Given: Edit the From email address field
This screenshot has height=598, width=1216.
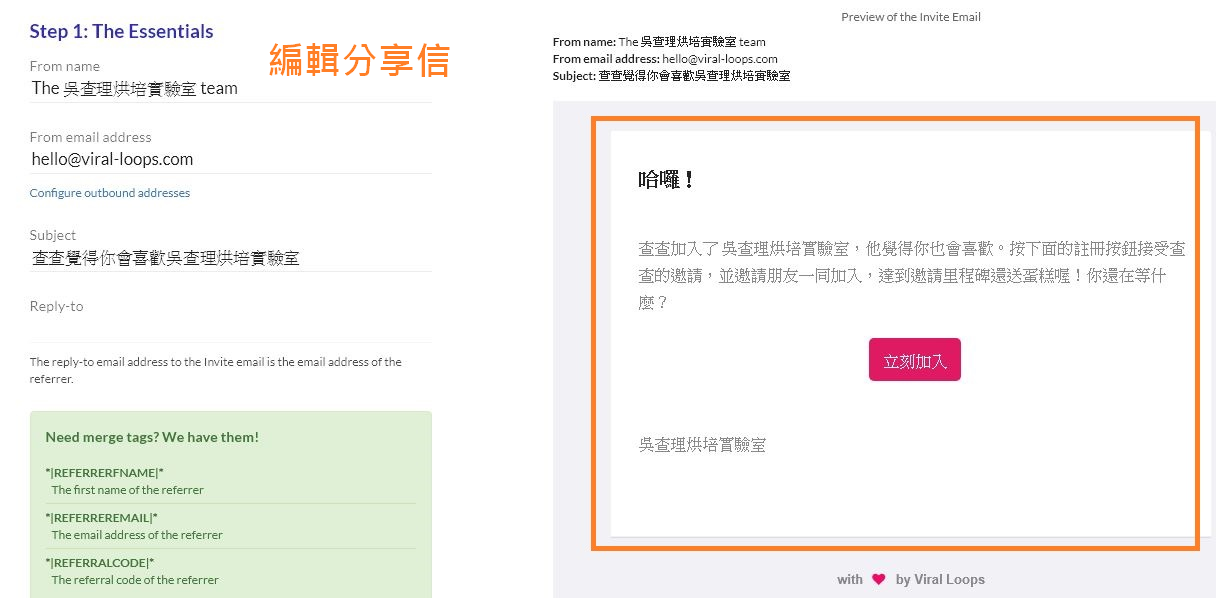Looking at the screenshot, I should click(230, 159).
